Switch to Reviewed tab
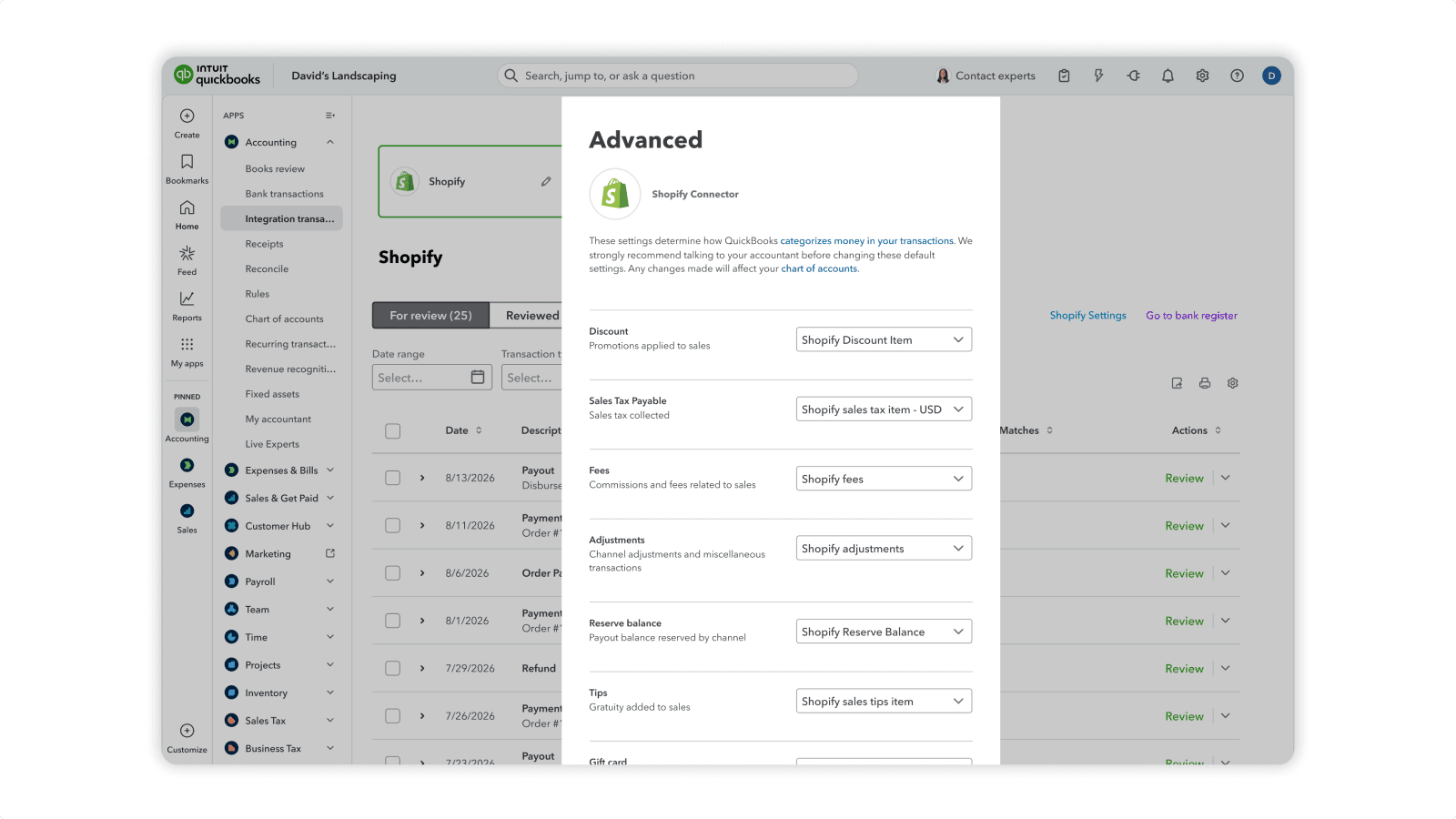Screen dimensions: 1456x819 coord(532,316)
